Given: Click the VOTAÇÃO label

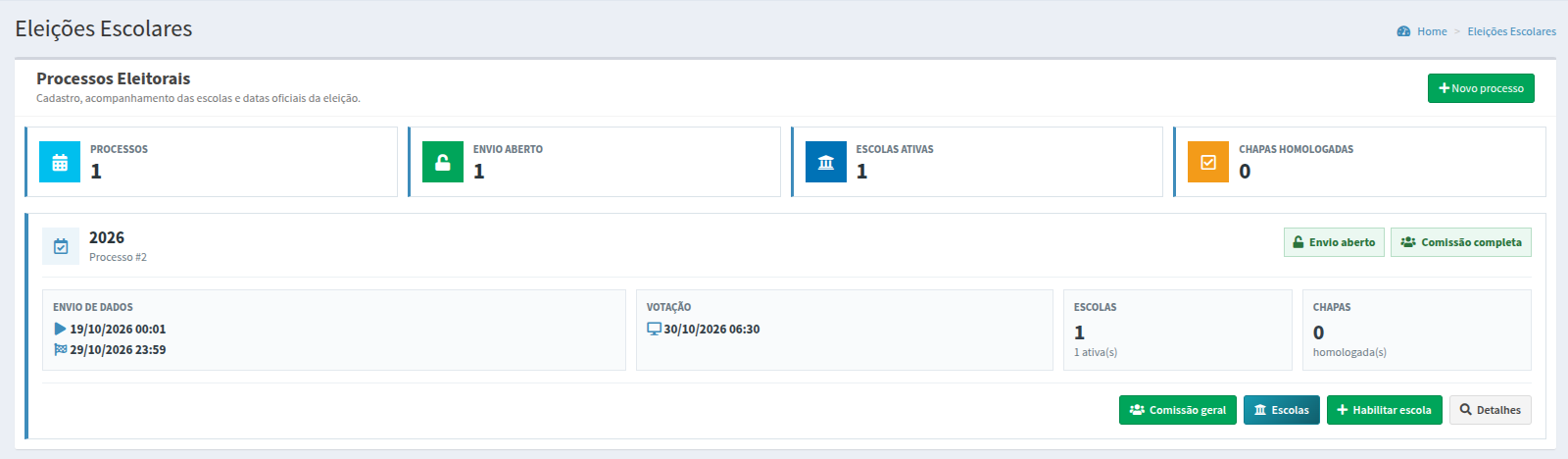Looking at the screenshot, I should [x=668, y=307].
